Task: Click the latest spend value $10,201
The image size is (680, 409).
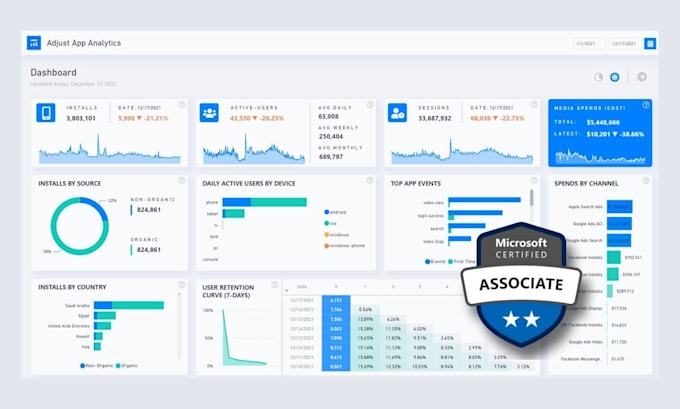Action: coord(598,134)
